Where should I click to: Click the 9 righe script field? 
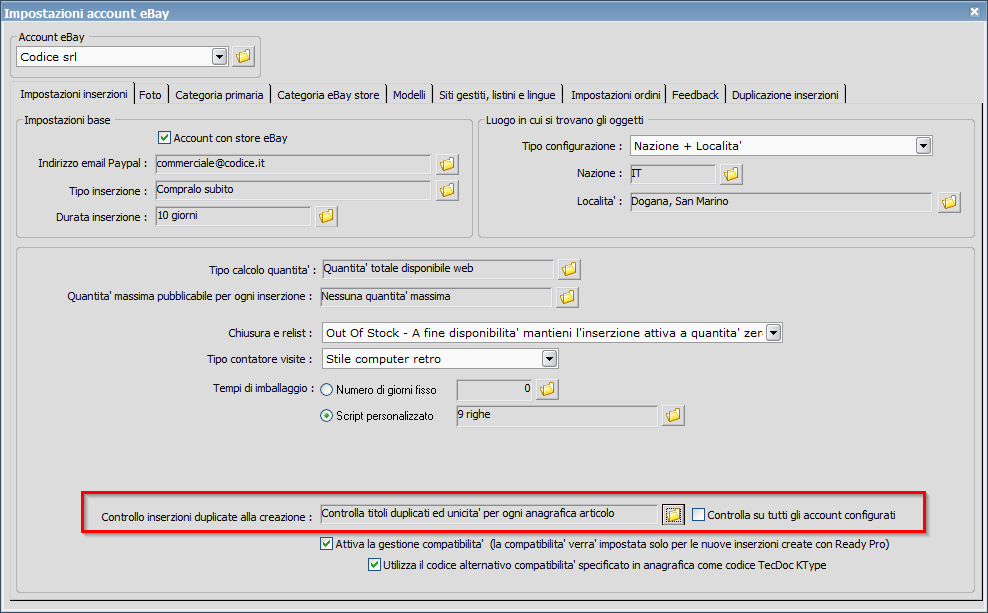pos(557,415)
